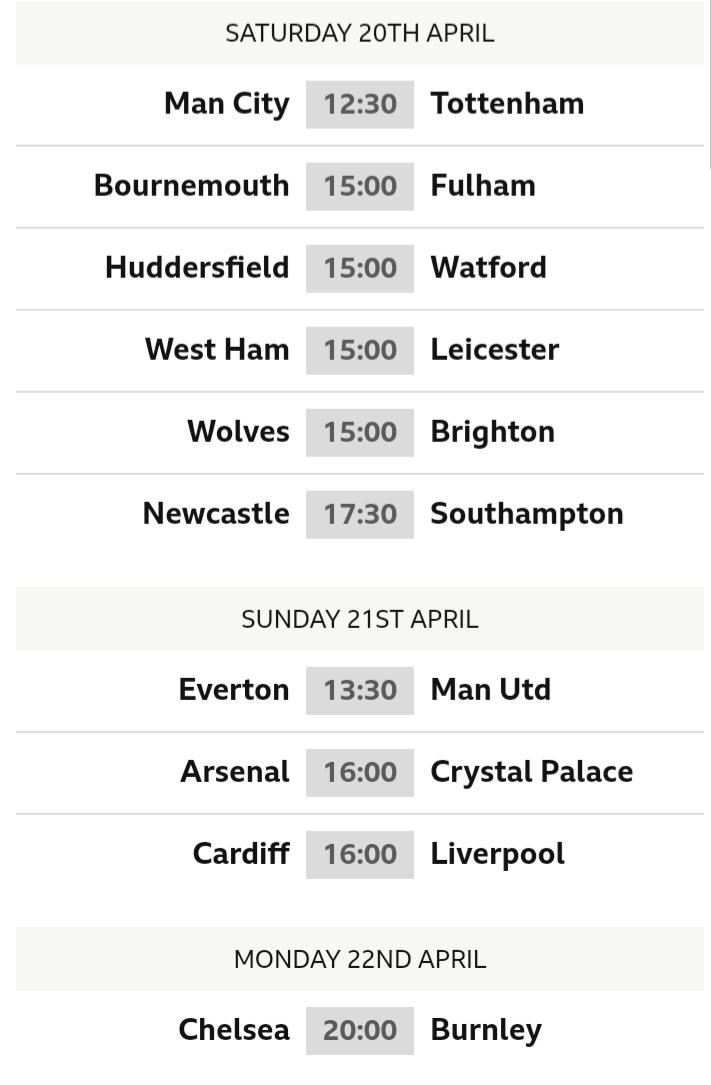Open the Everton team link
The width and height of the screenshot is (711, 1085).
[x=234, y=690]
